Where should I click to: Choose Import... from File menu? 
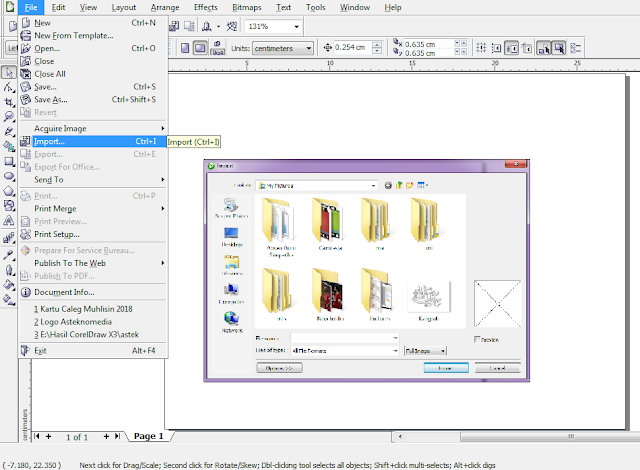click(93, 141)
